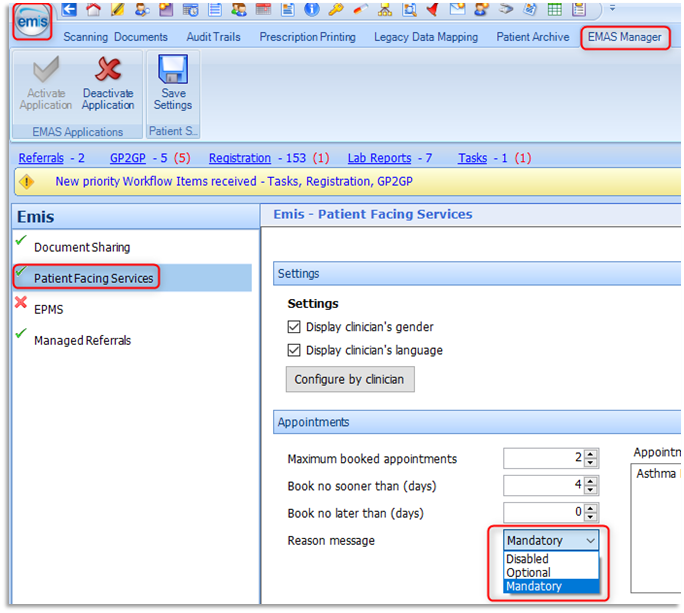Open the quick access toolbar customise arrow
The height and width of the screenshot is (613, 684).
point(612,8)
